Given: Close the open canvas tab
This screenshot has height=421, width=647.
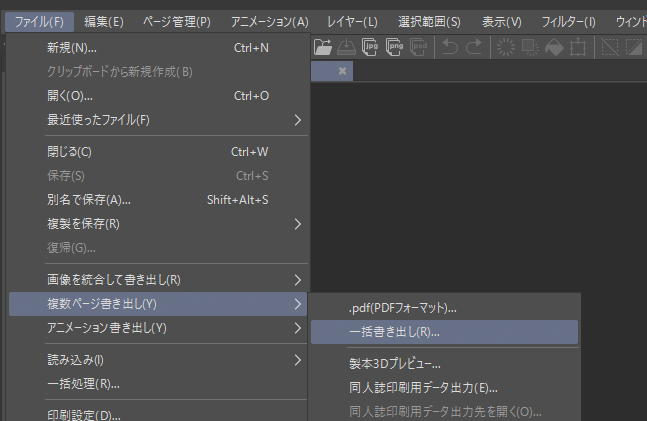Looking at the screenshot, I should (x=343, y=71).
